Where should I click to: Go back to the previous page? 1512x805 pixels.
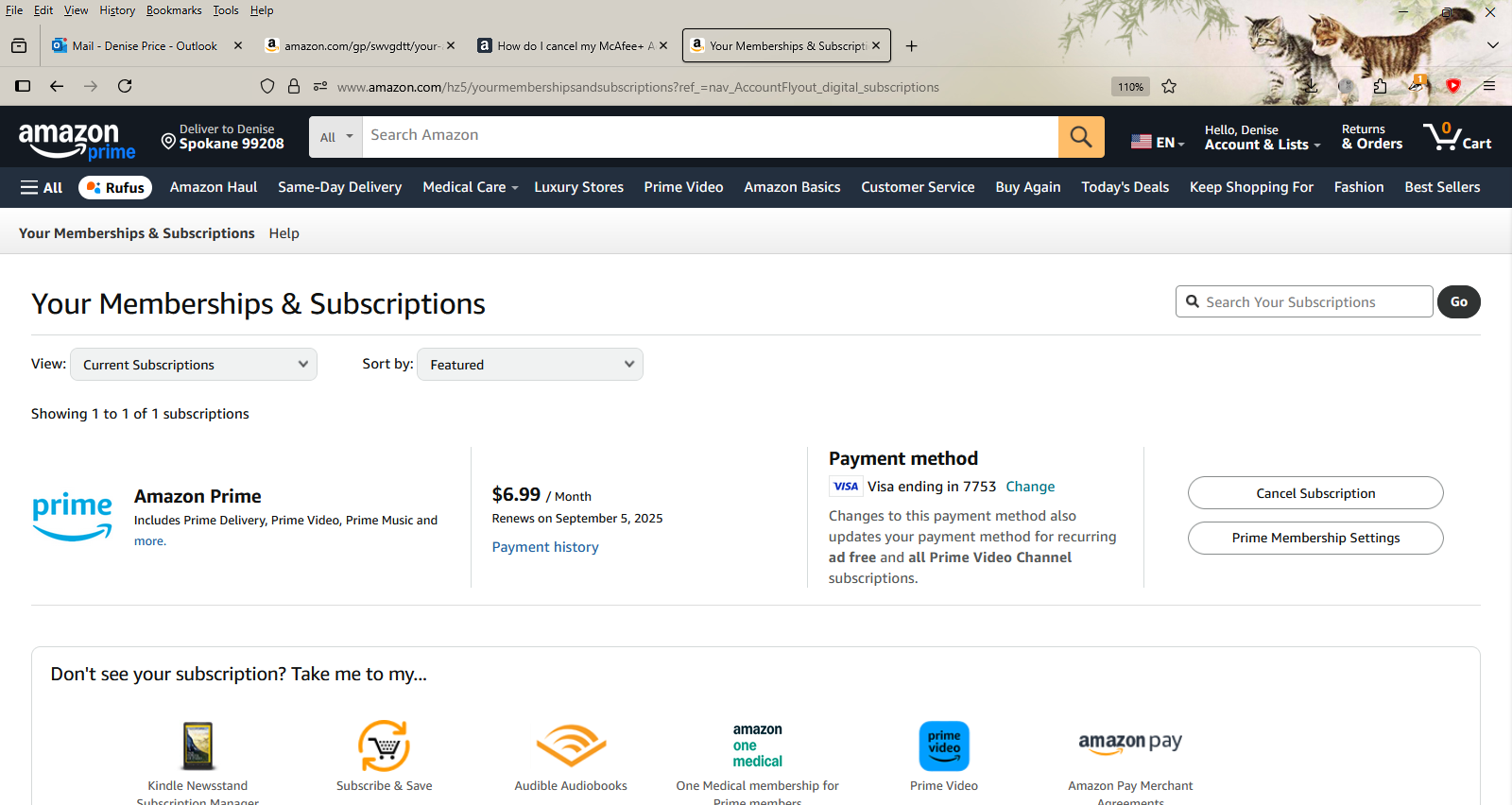57,86
